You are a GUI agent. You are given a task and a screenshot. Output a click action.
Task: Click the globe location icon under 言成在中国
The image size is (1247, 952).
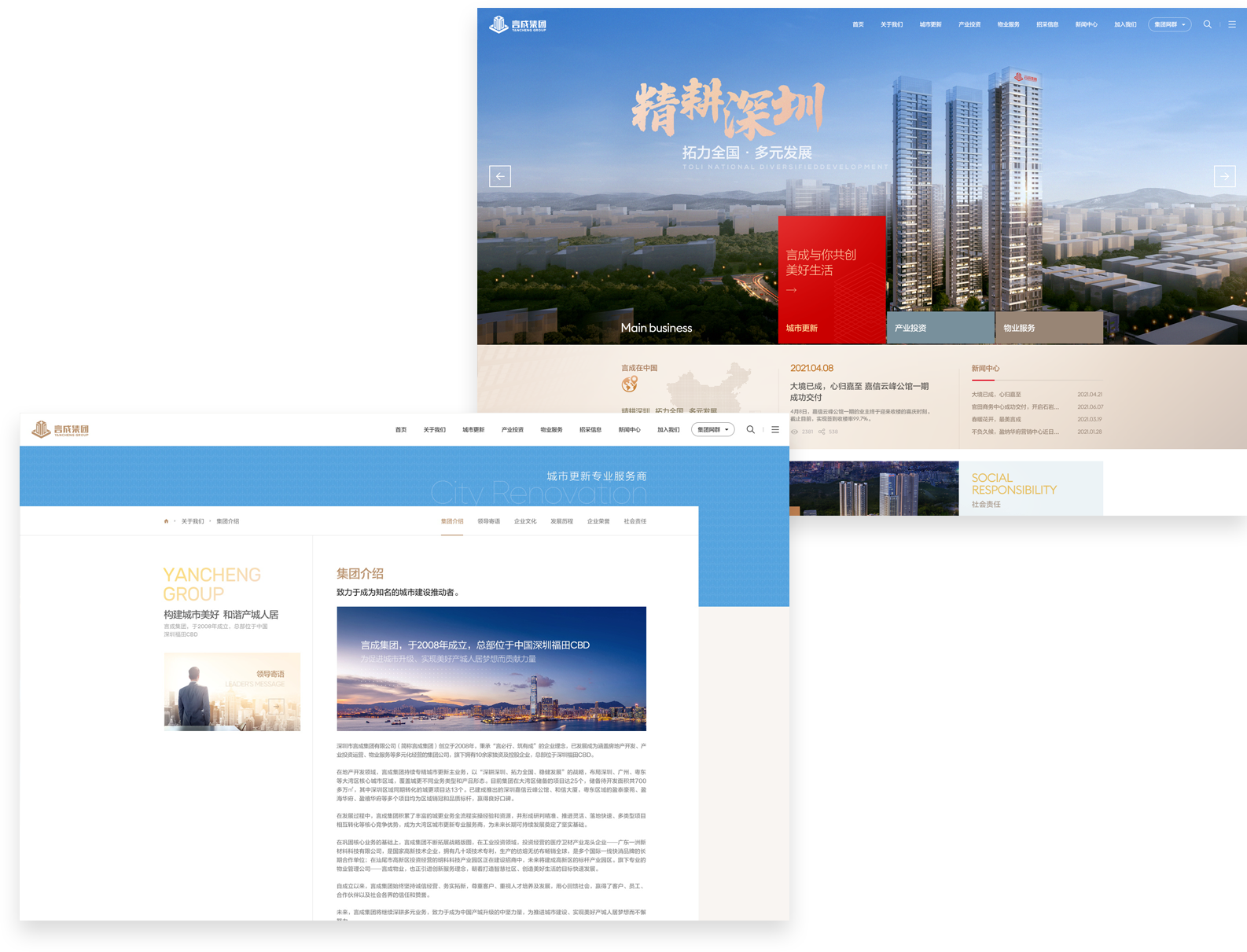coord(629,384)
